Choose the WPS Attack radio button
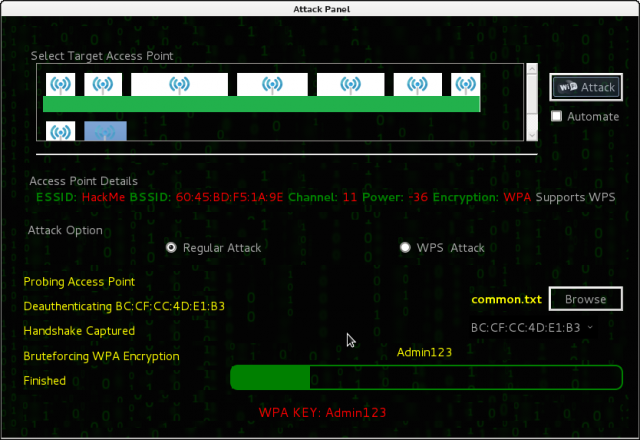 [405, 247]
